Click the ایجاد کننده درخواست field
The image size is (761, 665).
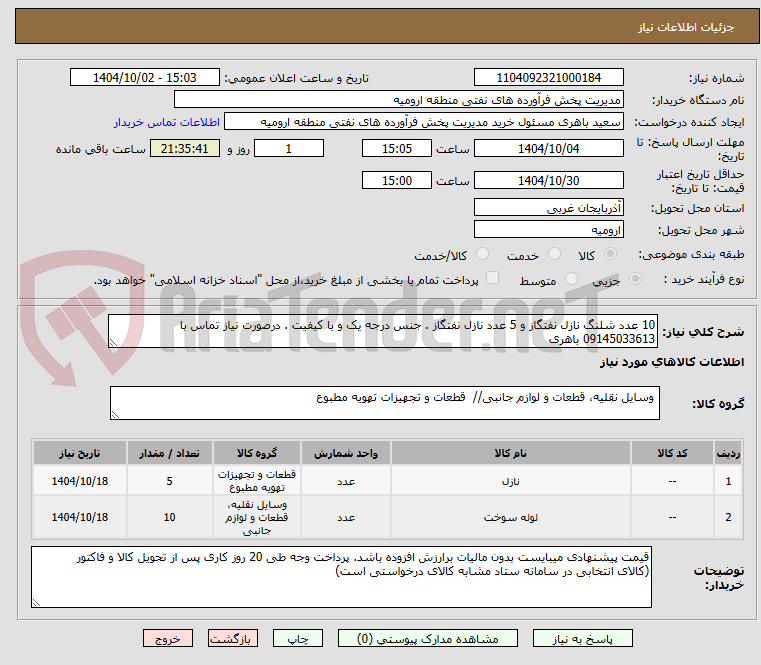423,121
